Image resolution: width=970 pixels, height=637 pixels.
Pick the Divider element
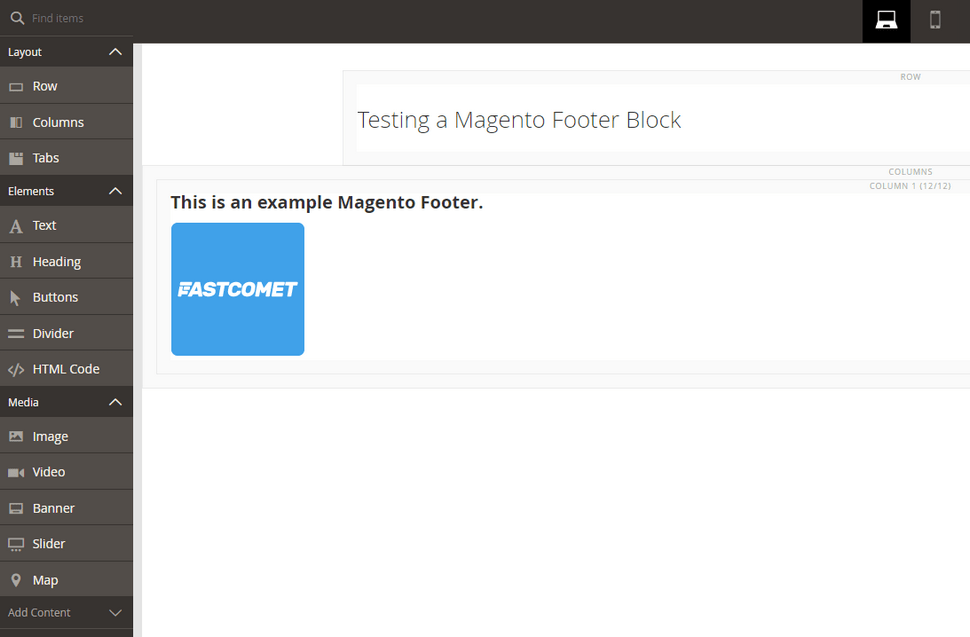[66, 333]
